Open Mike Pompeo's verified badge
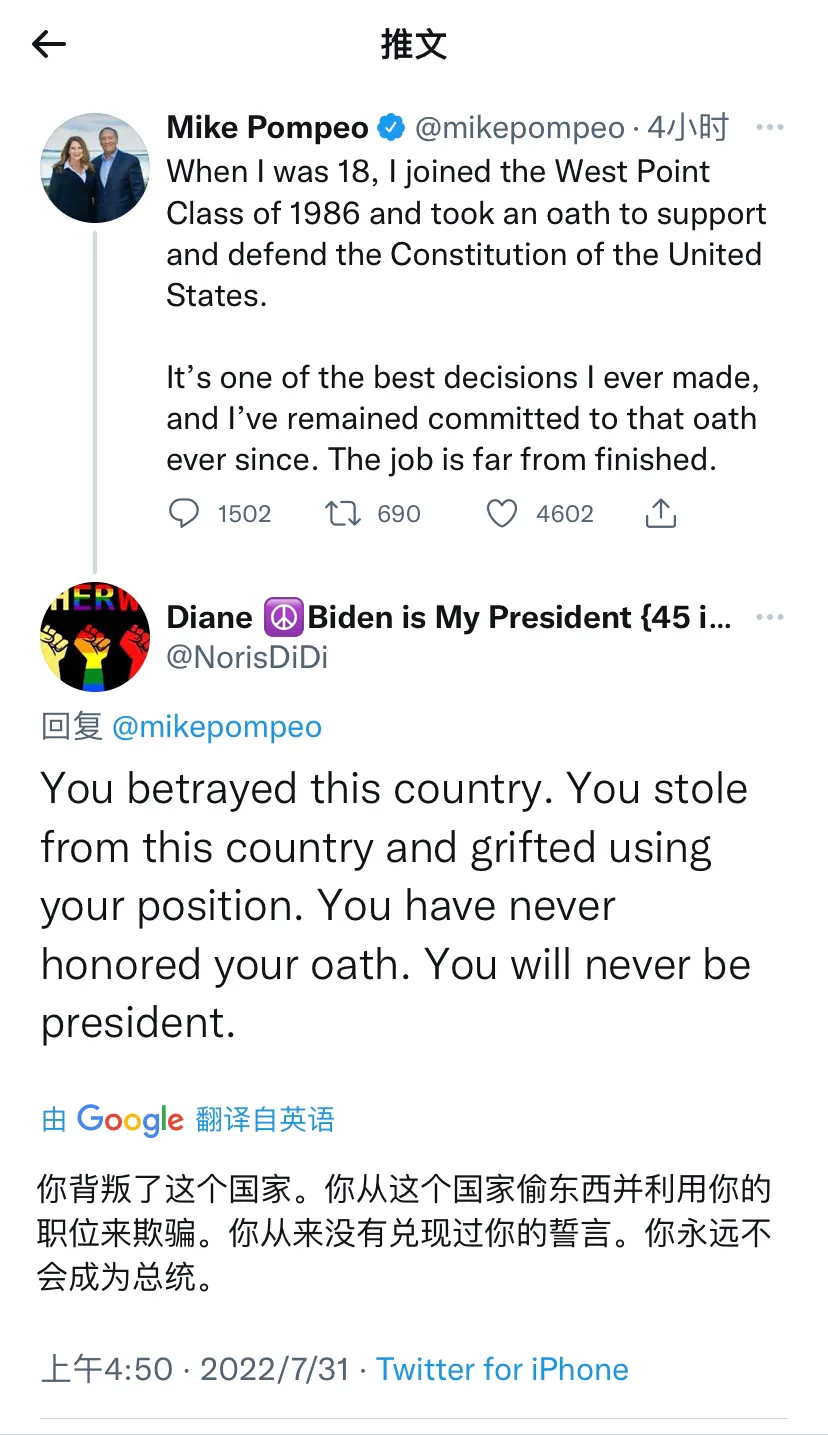 coord(391,128)
